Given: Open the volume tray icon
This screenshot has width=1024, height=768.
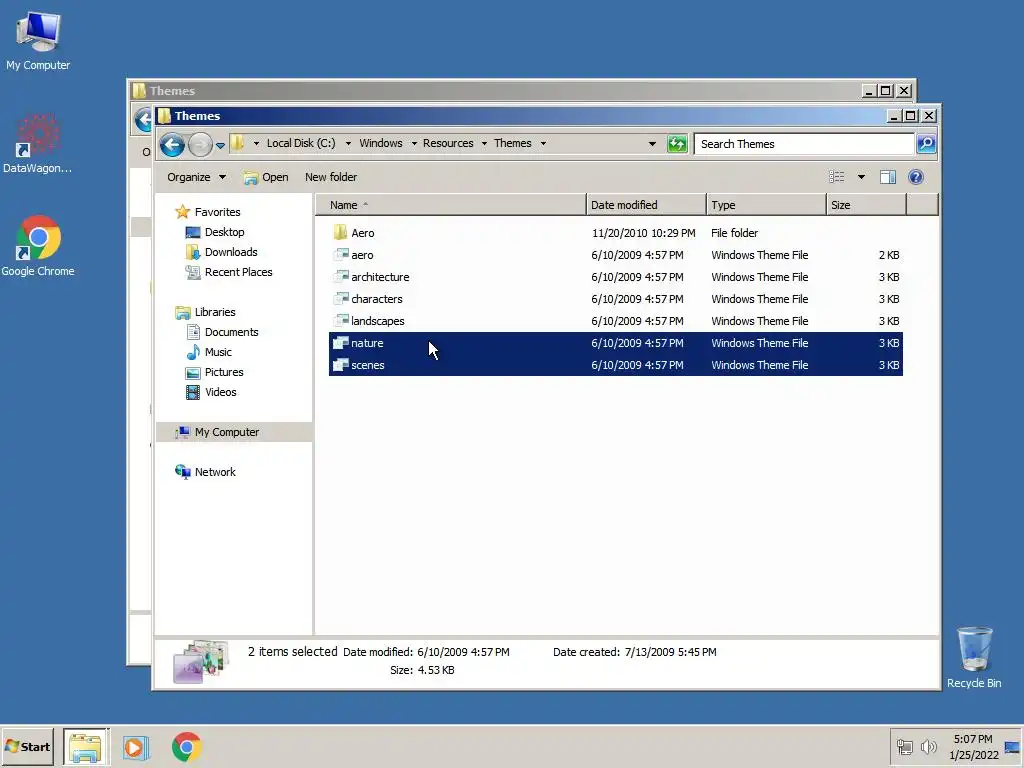Looking at the screenshot, I should (x=928, y=746).
